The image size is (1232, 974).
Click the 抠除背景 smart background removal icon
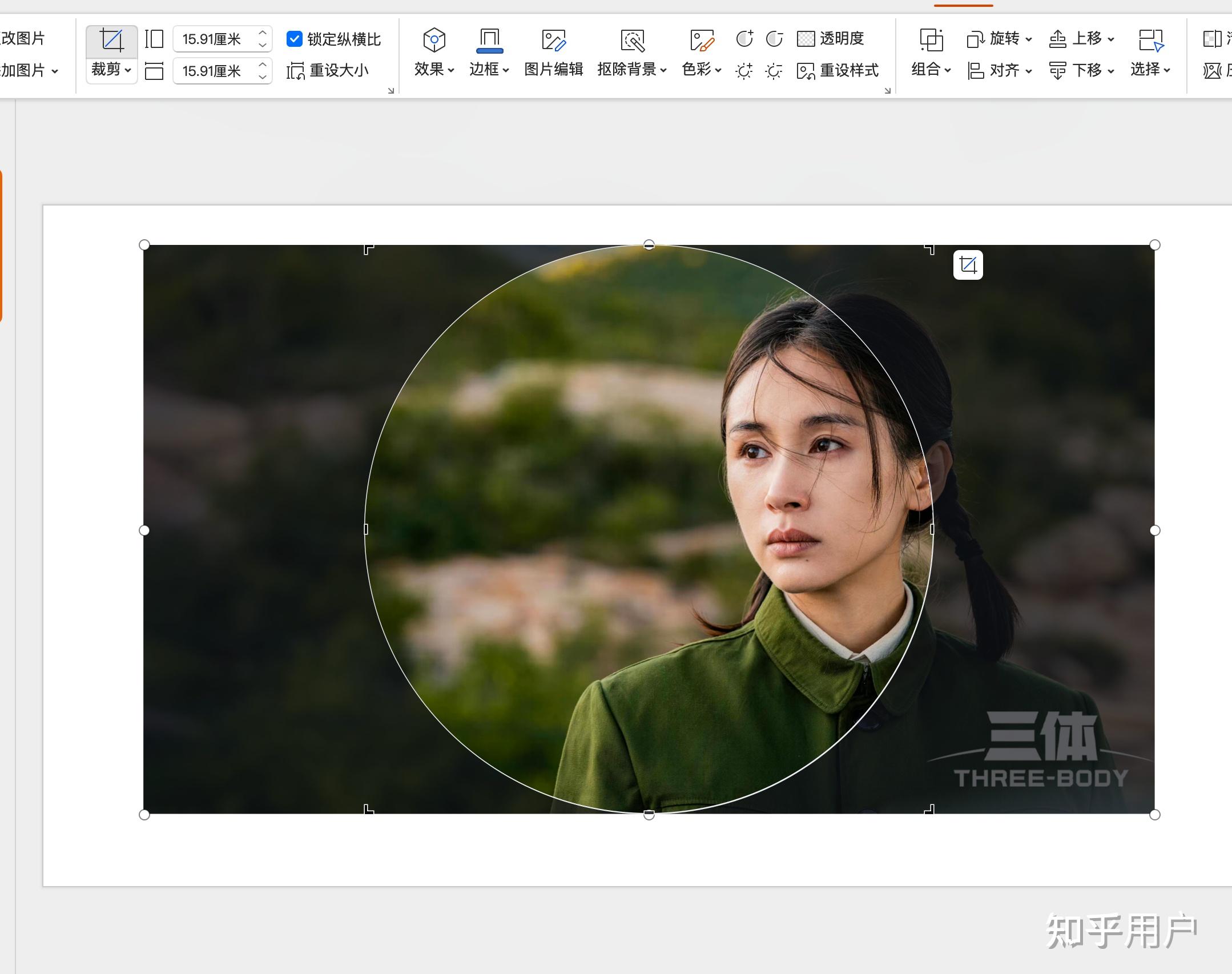(x=633, y=40)
